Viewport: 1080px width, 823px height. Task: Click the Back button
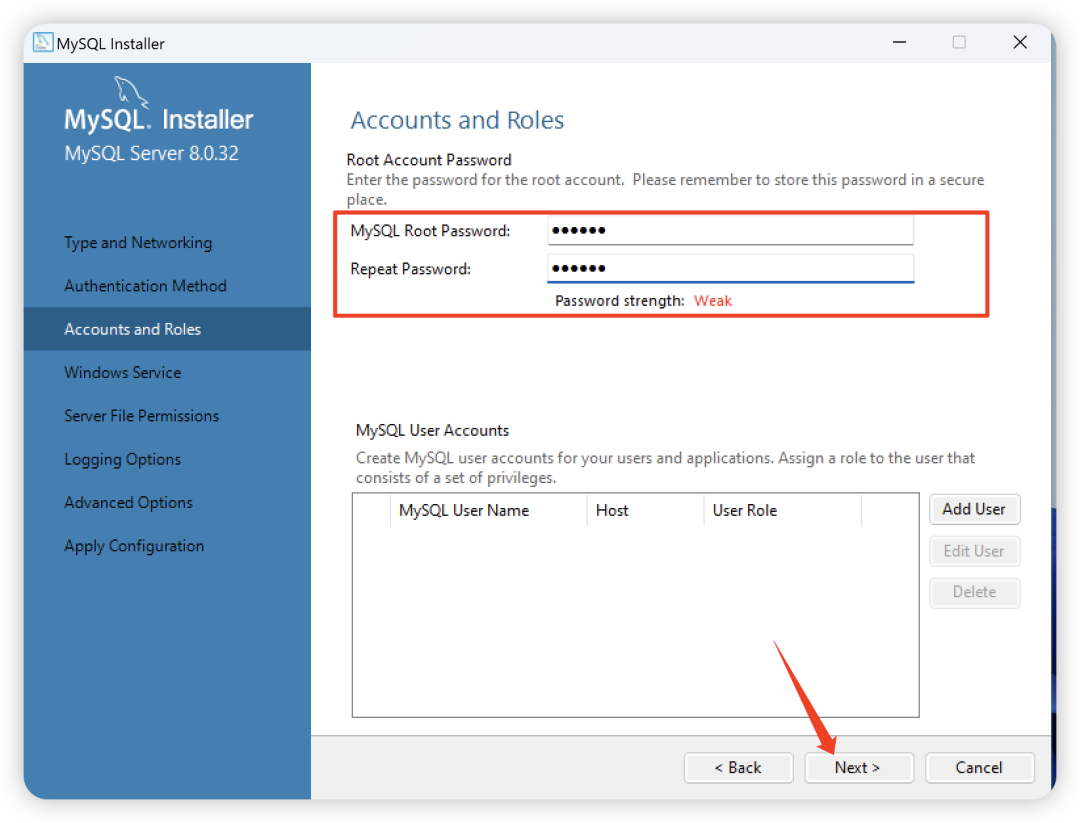coord(738,768)
